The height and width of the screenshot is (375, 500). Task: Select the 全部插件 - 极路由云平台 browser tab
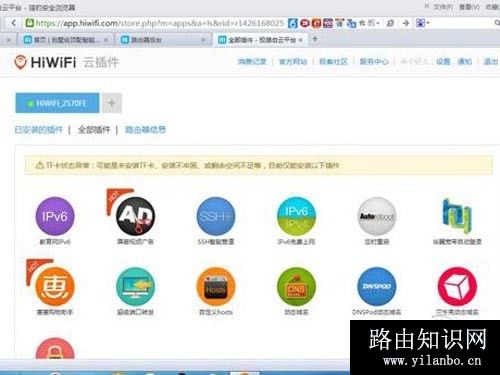260,40
